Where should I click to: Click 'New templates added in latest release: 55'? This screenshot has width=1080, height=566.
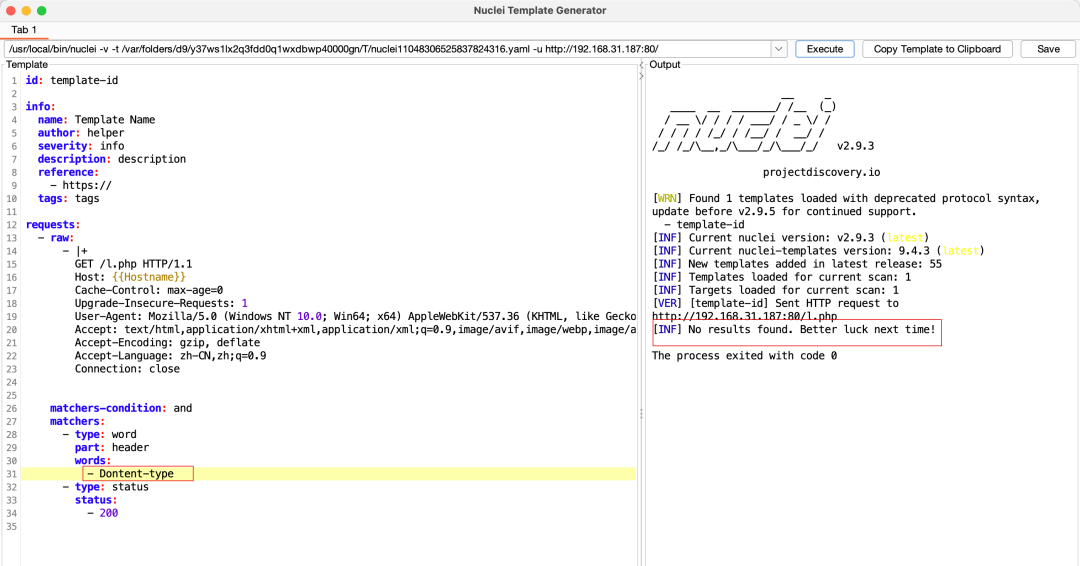click(797, 264)
